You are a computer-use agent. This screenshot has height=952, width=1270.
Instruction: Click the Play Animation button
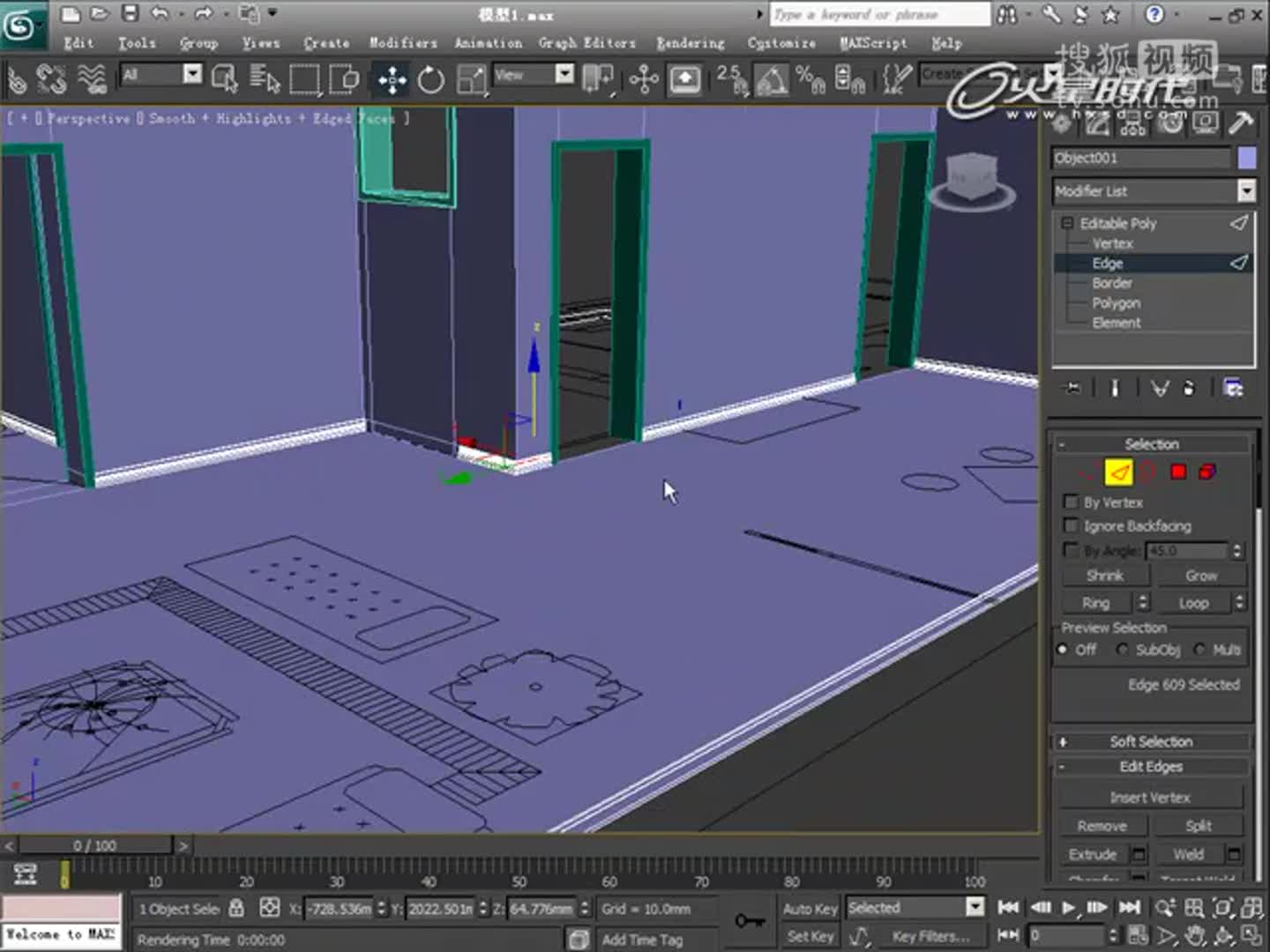1067,906
